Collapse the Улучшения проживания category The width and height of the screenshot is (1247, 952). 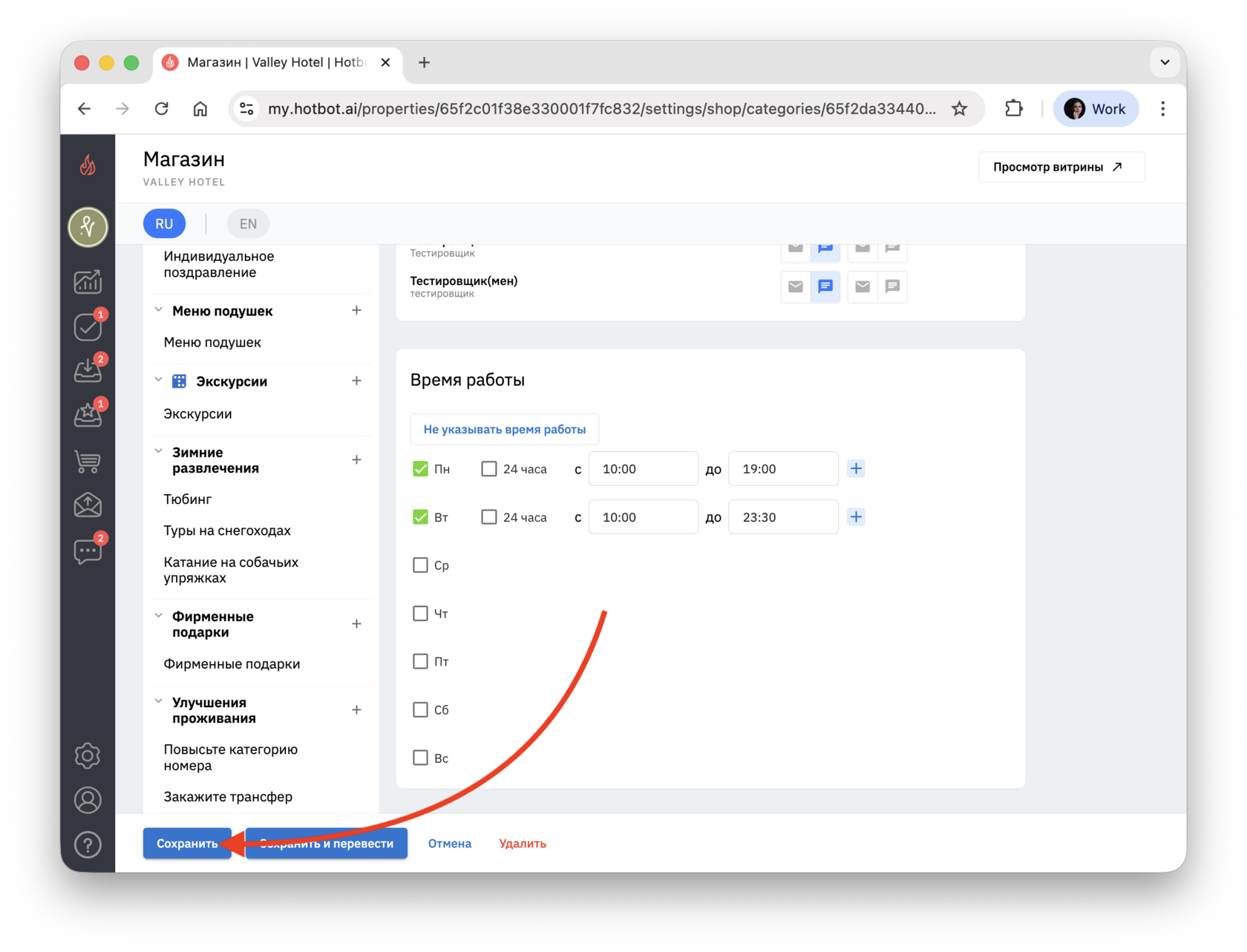[158, 701]
